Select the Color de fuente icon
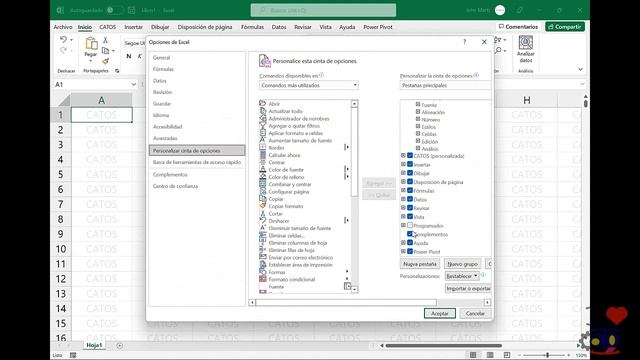The image size is (640, 360). click(263, 169)
